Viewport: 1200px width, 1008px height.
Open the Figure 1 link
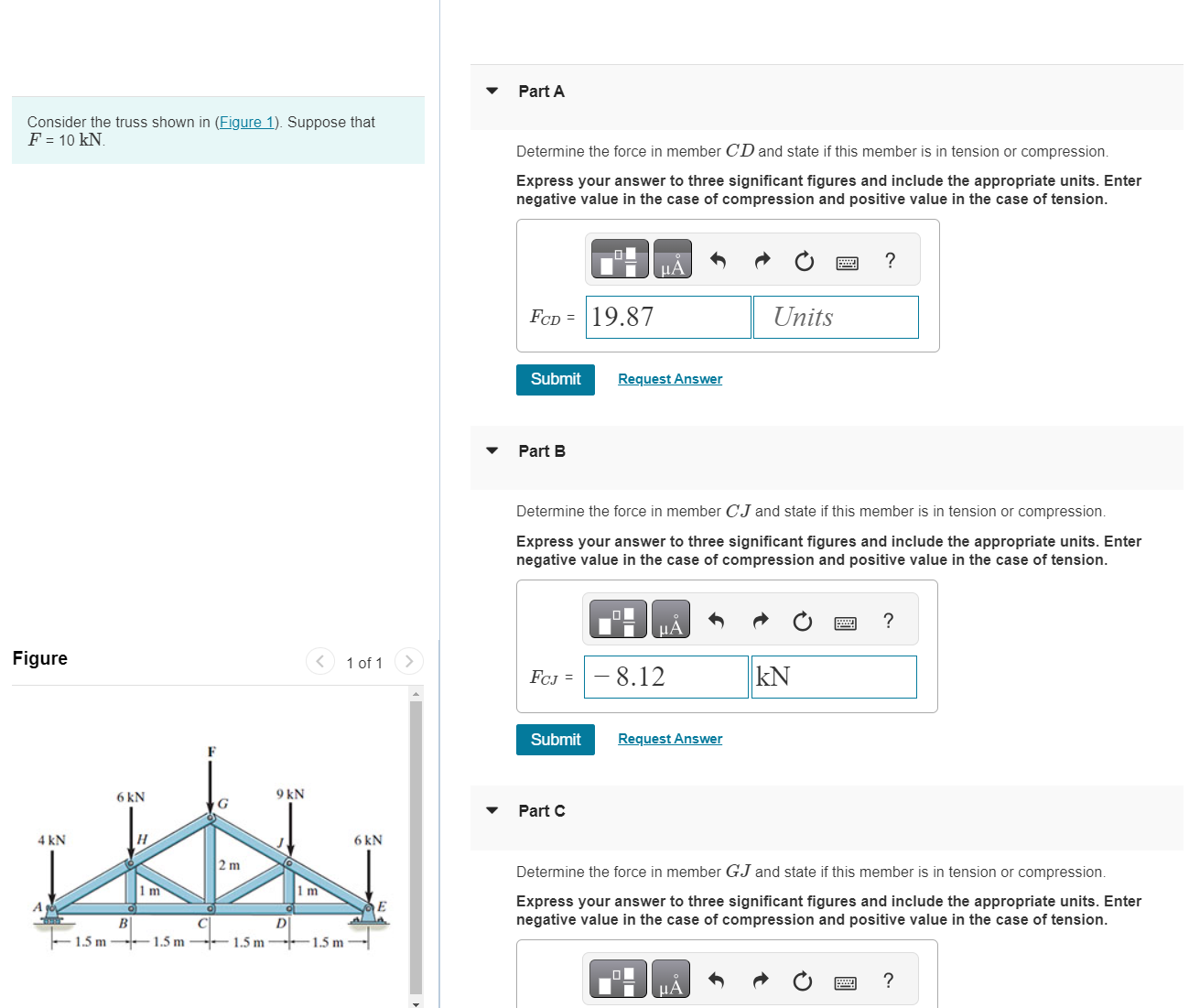[x=246, y=122]
